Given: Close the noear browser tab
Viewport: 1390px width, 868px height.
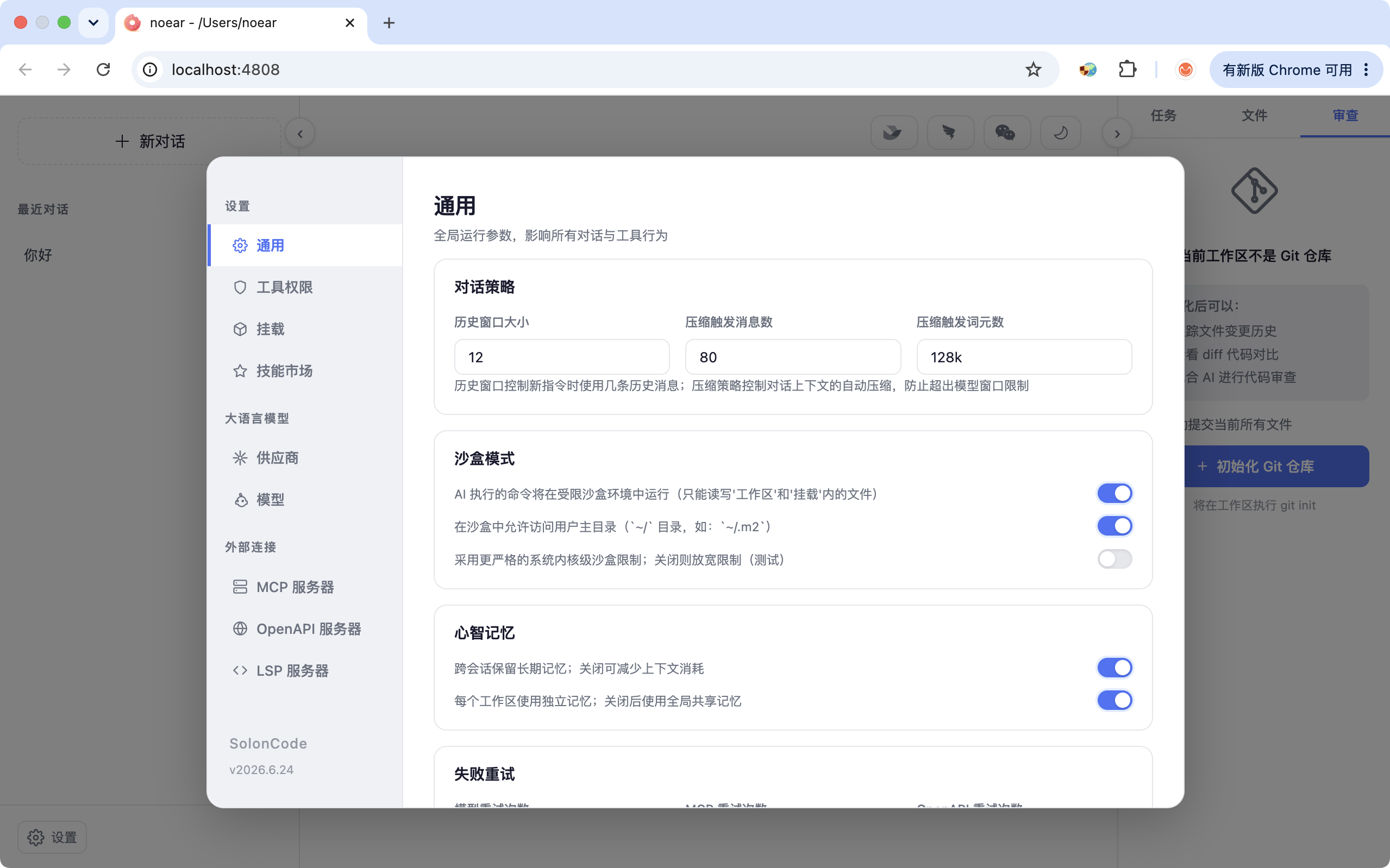Looking at the screenshot, I should [x=349, y=23].
